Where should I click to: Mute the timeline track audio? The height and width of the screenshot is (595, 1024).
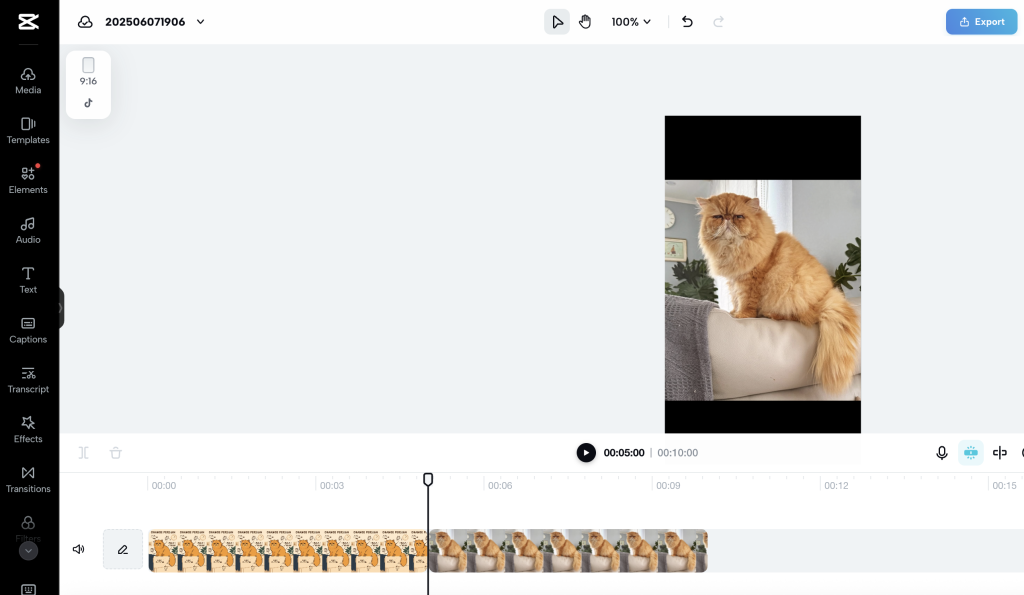click(78, 549)
